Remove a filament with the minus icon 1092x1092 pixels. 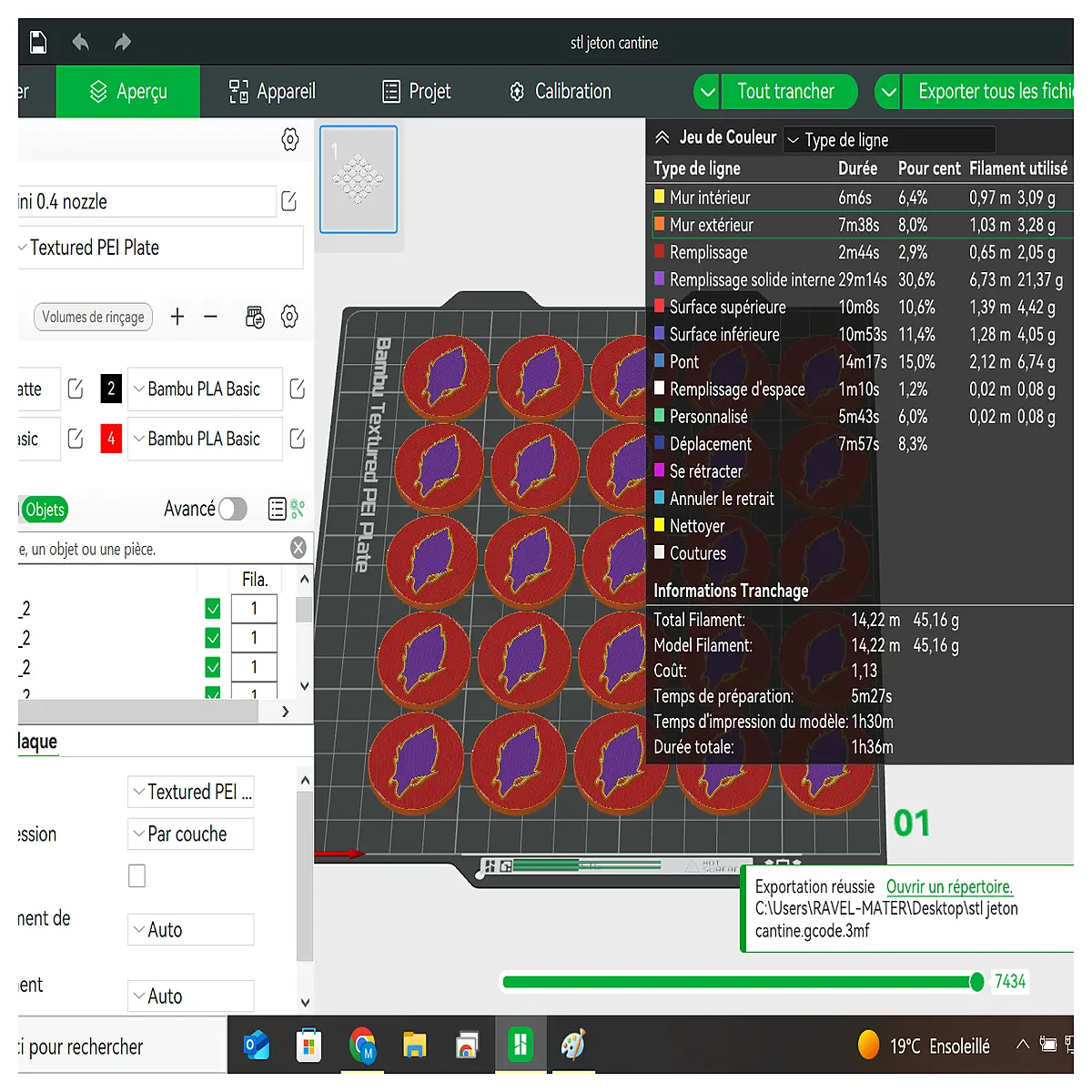[211, 317]
